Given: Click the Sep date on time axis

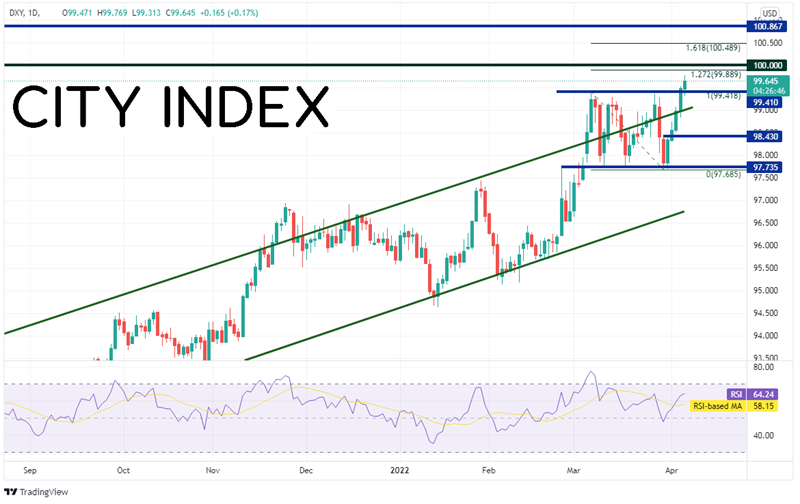Looking at the screenshot, I should pyautogui.click(x=30, y=470).
